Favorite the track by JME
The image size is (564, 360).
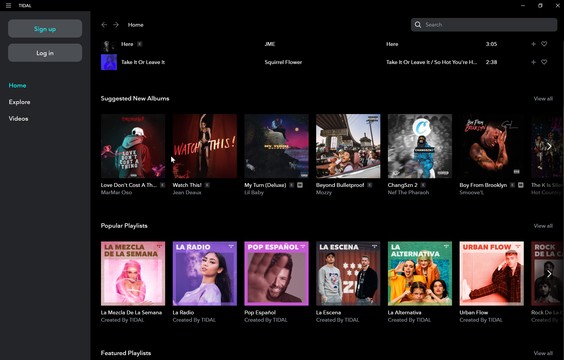click(x=544, y=44)
